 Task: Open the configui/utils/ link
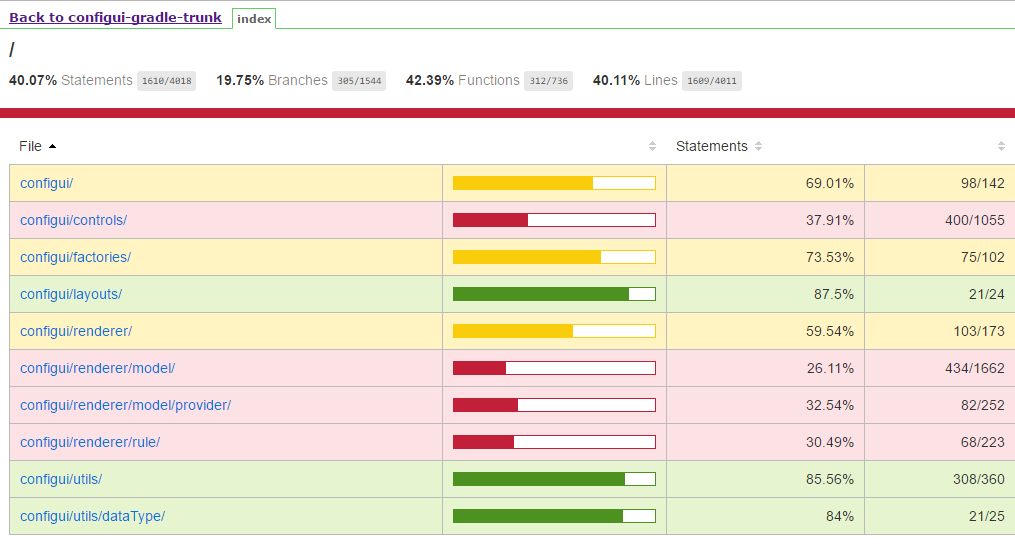click(x=61, y=479)
